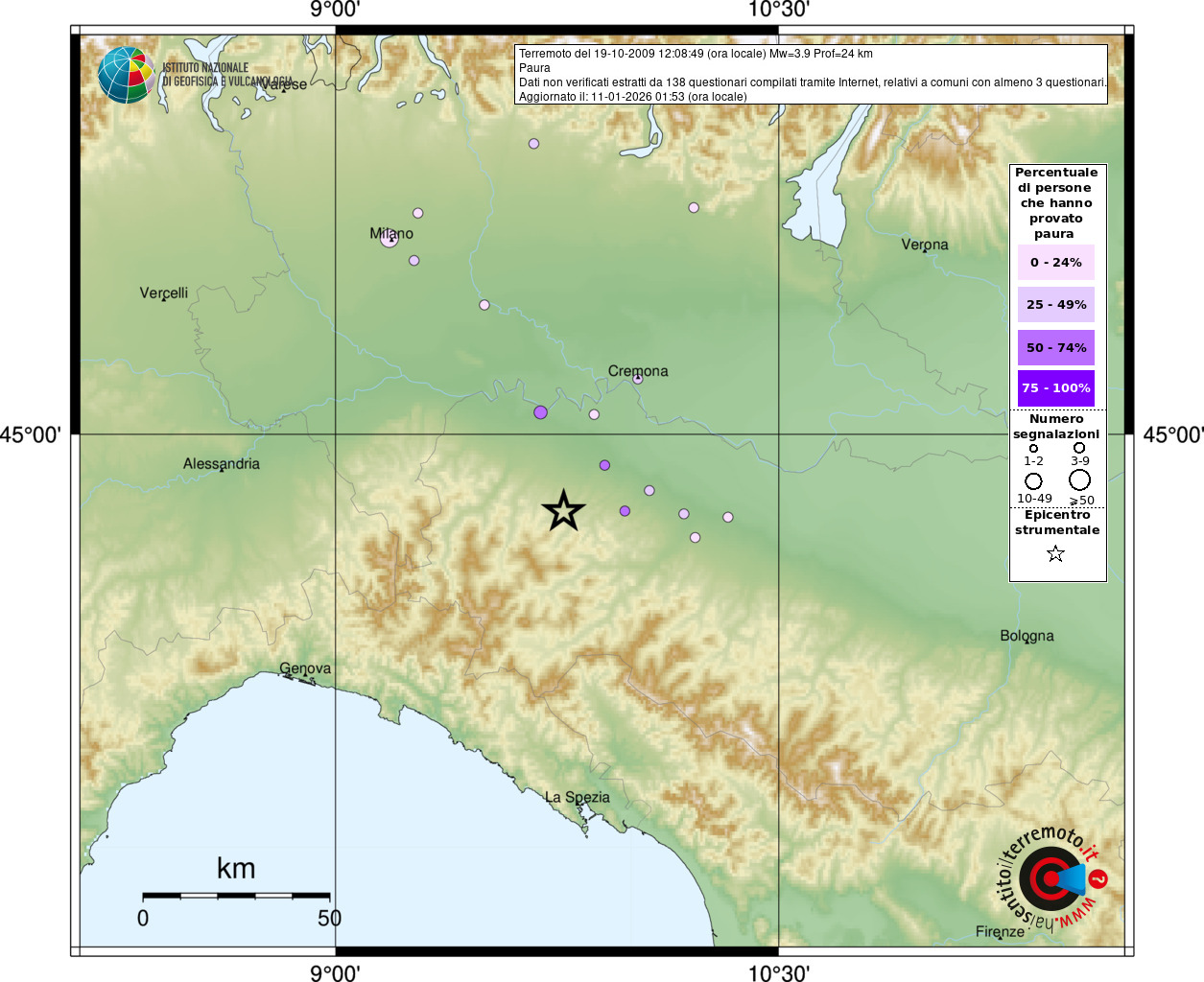Click the earthquake info text box
The height and width of the screenshot is (982, 1204).
point(812,75)
